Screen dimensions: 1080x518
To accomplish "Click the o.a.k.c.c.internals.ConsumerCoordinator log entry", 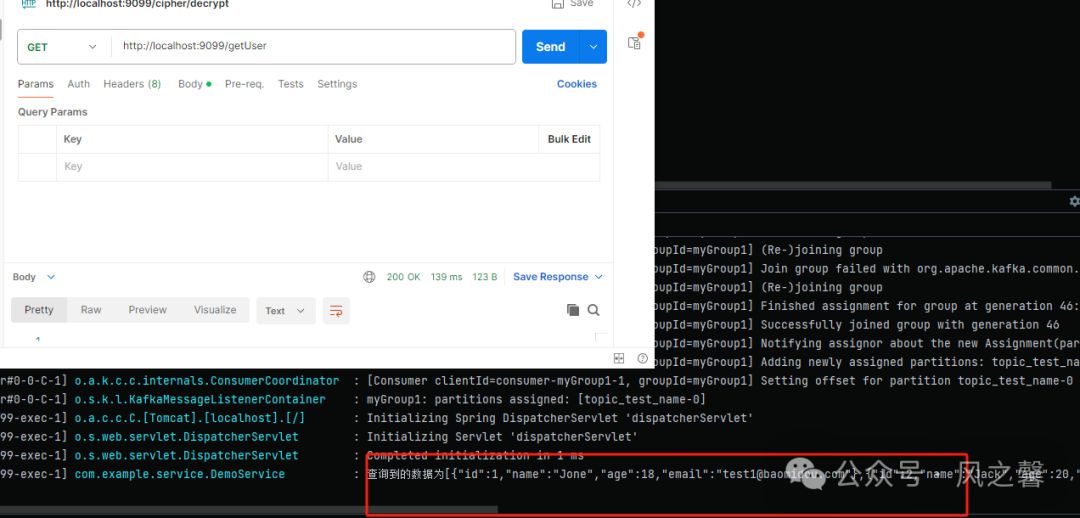I will tap(207, 381).
